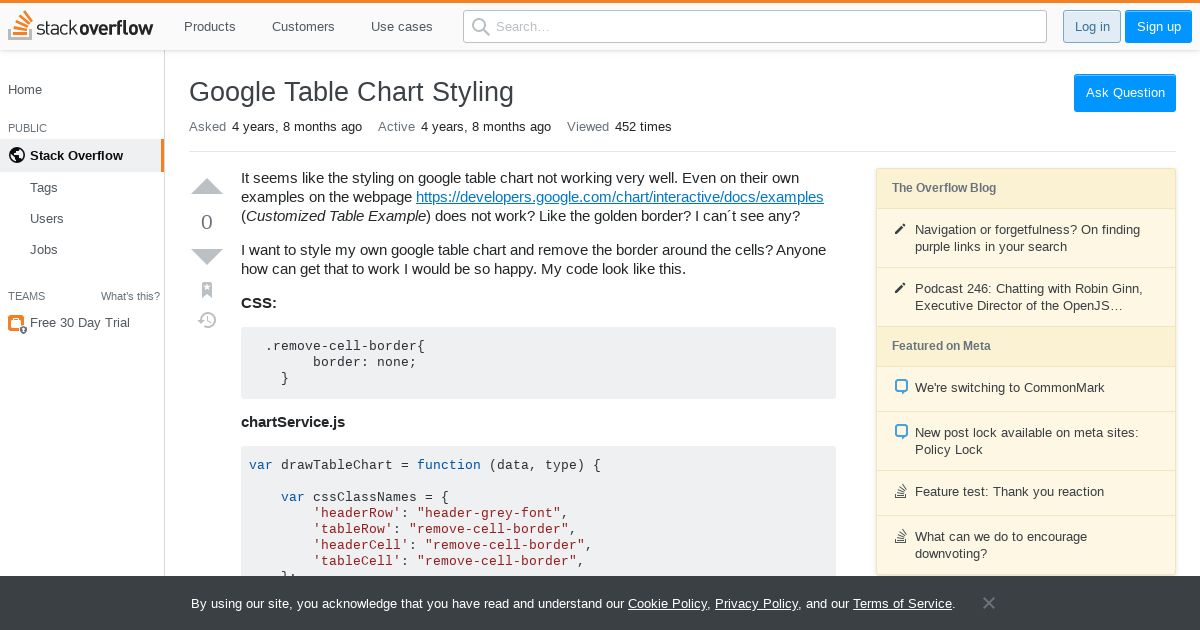Screen dimensions: 1200x630
Task: Open Jobs in the sidebar
Action: click(x=44, y=249)
